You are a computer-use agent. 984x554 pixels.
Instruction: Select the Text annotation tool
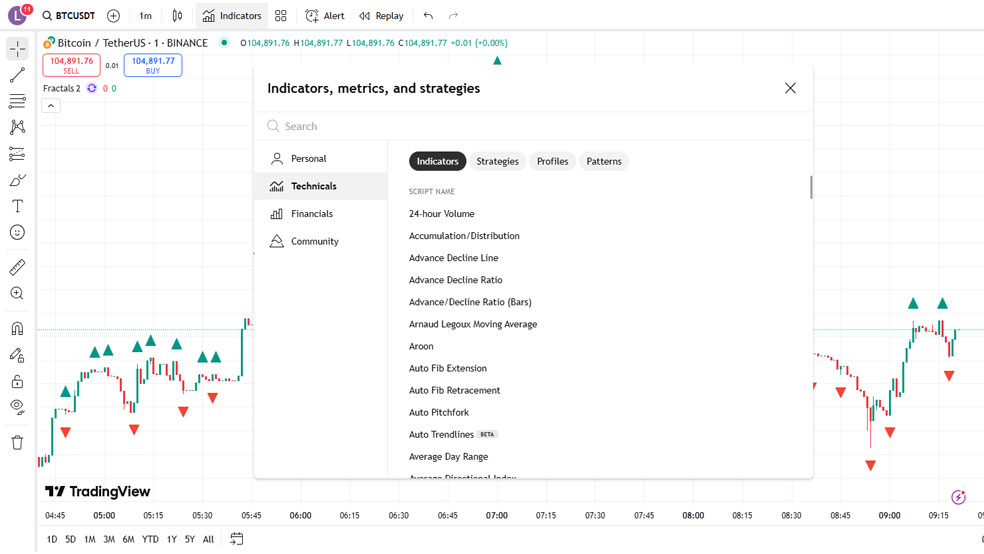18,206
